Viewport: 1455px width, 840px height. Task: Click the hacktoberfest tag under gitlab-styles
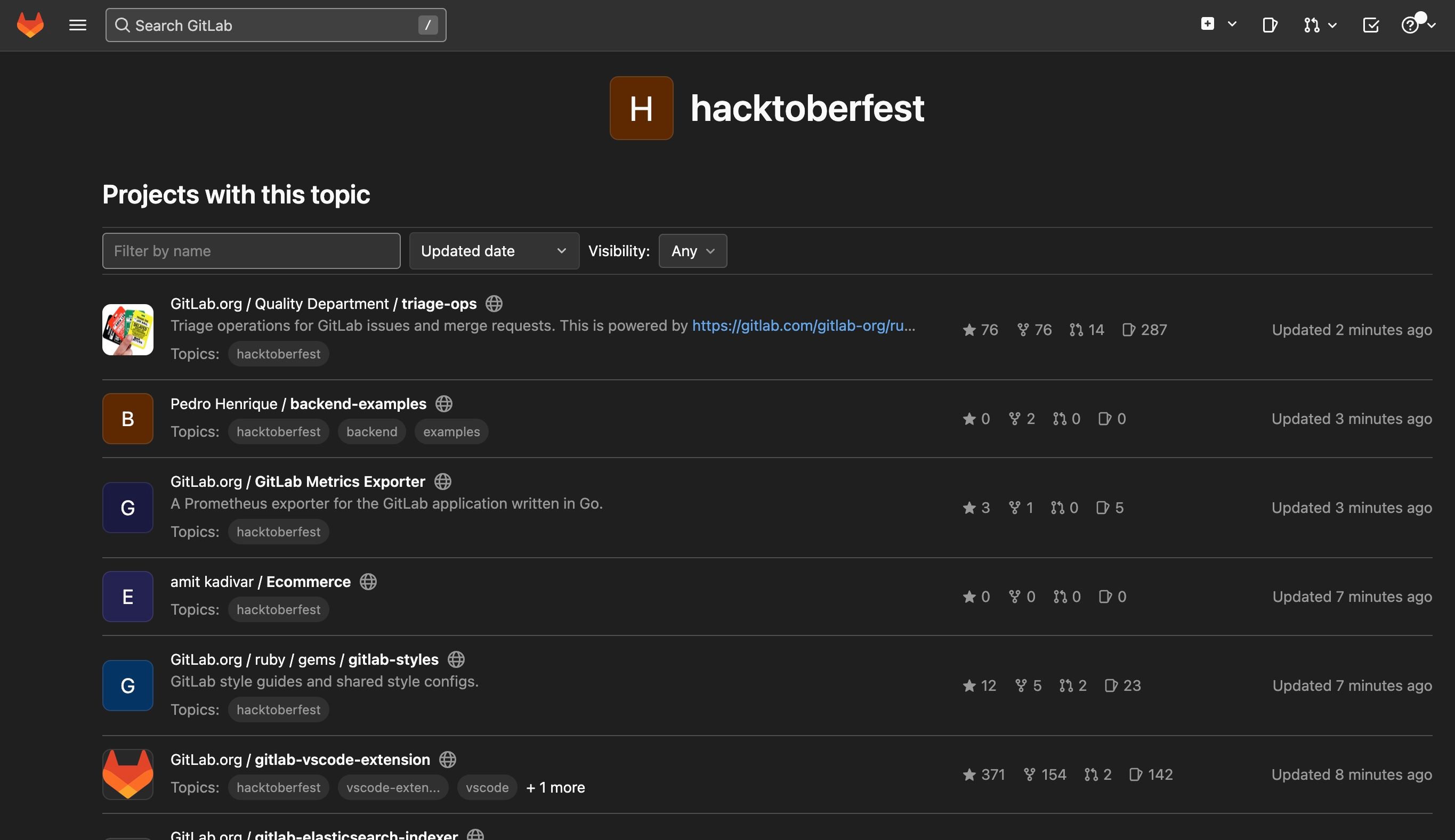(x=278, y=709)
